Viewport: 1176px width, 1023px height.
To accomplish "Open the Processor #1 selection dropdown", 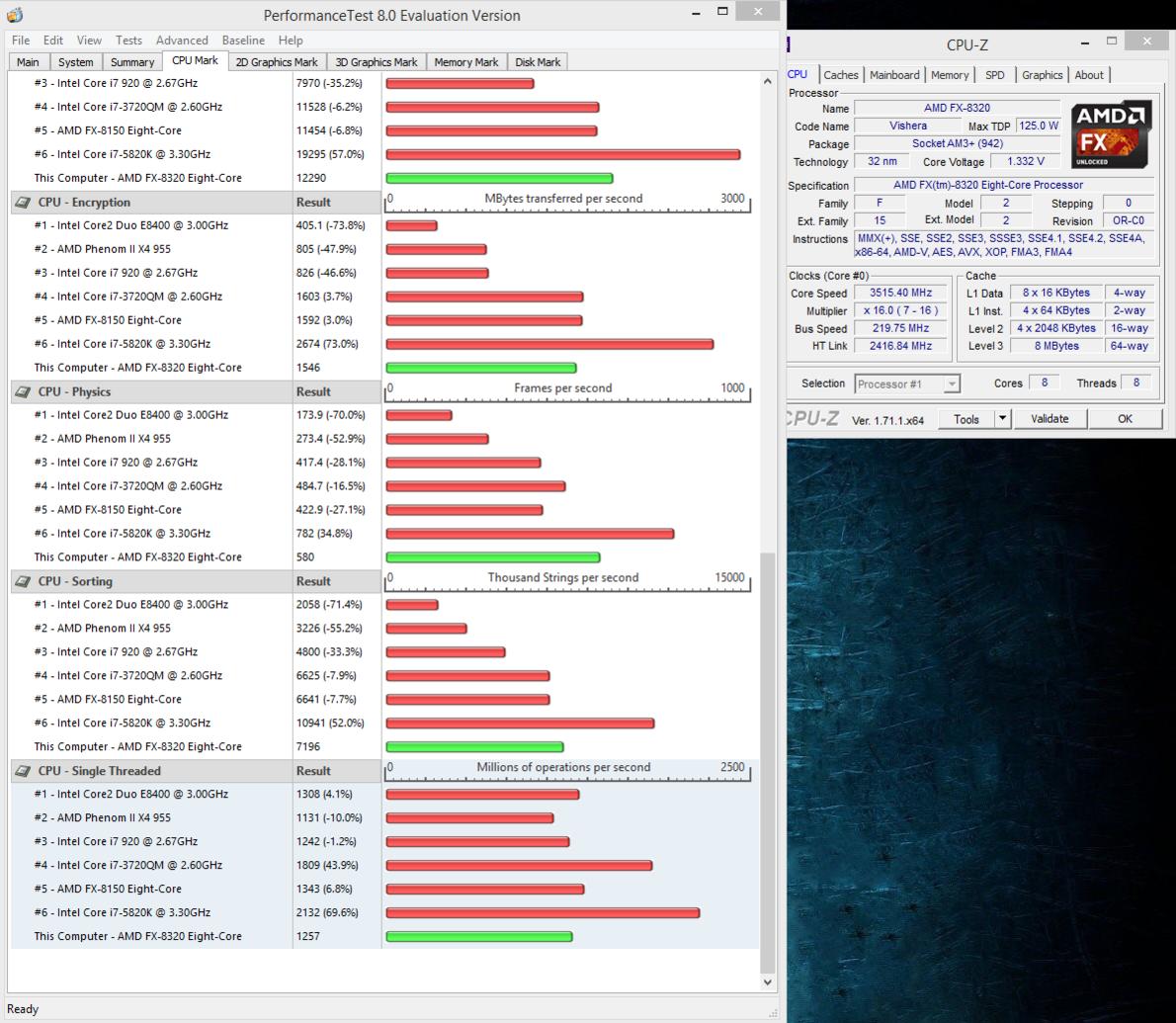I will pos(907,384).
